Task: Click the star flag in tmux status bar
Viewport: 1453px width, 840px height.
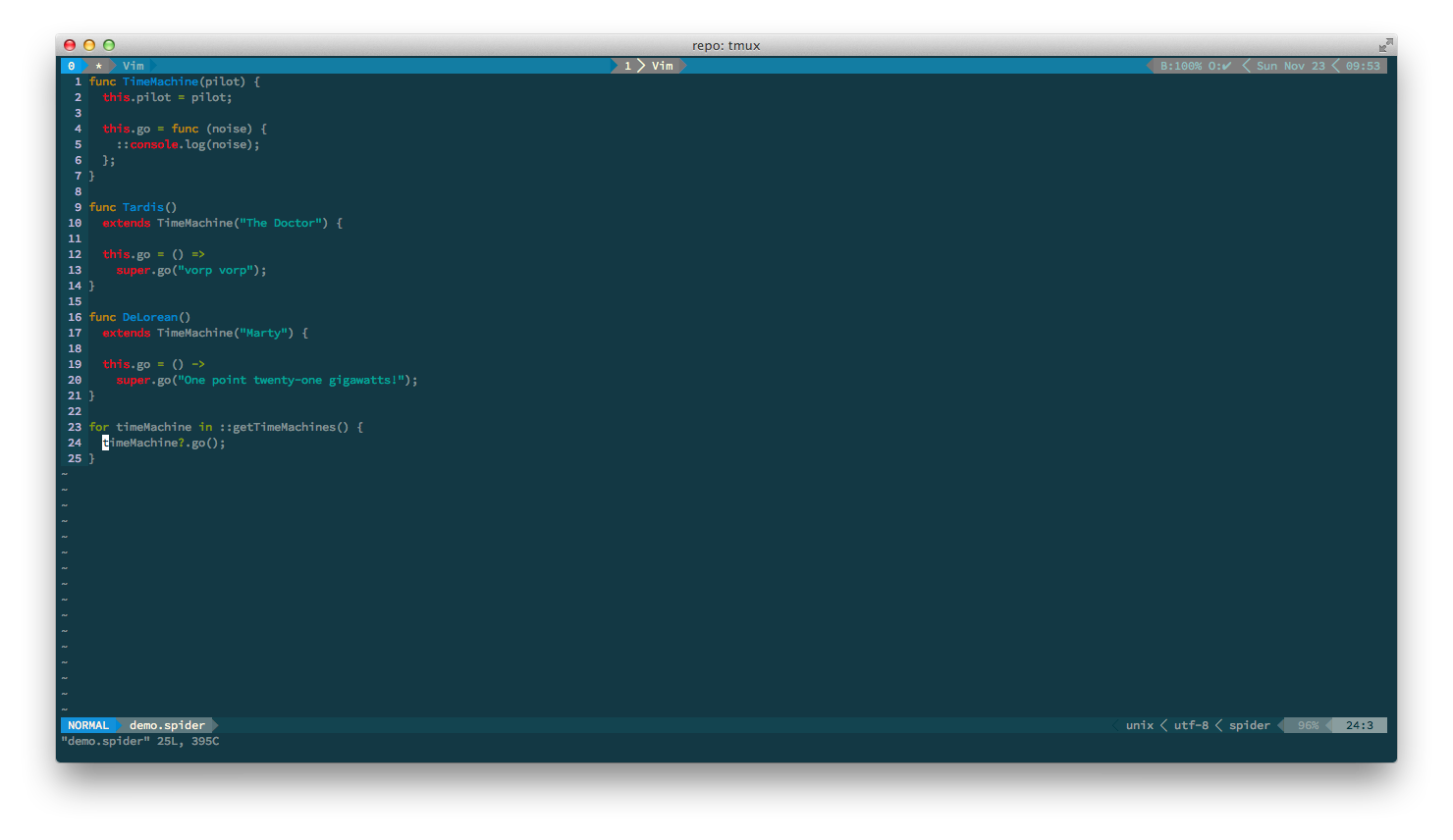Action: (x=98, y=66)
